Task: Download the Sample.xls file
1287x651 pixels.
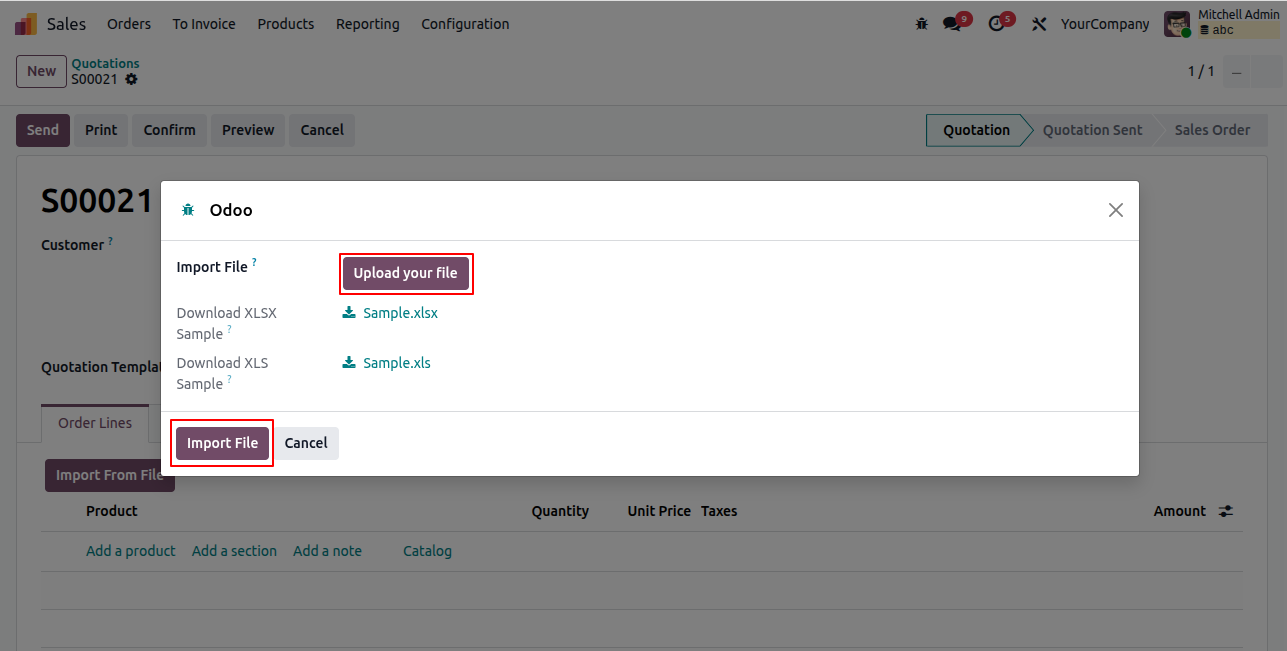Action: [x=387, y=363]
